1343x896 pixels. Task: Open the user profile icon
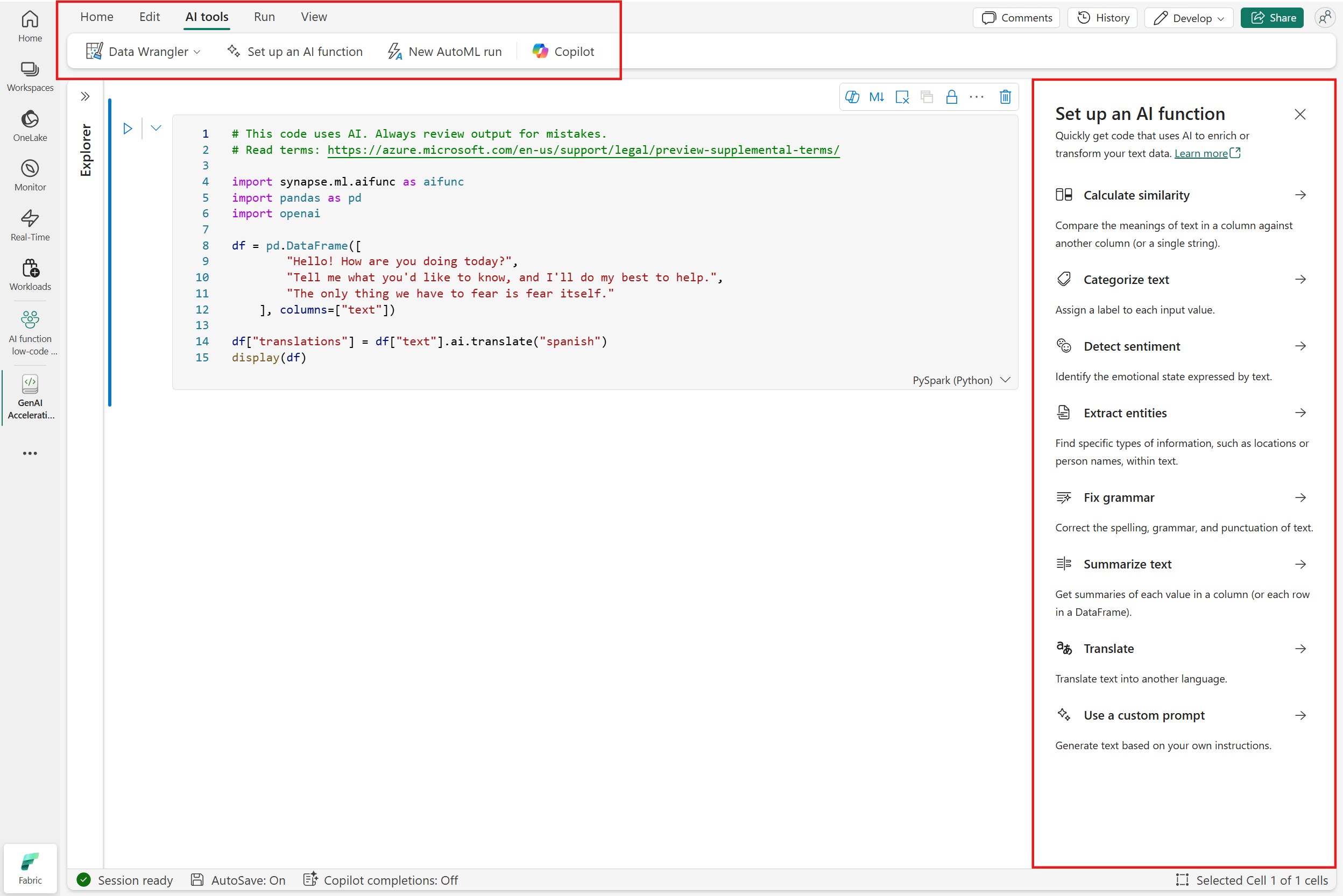pos(1325,18)
